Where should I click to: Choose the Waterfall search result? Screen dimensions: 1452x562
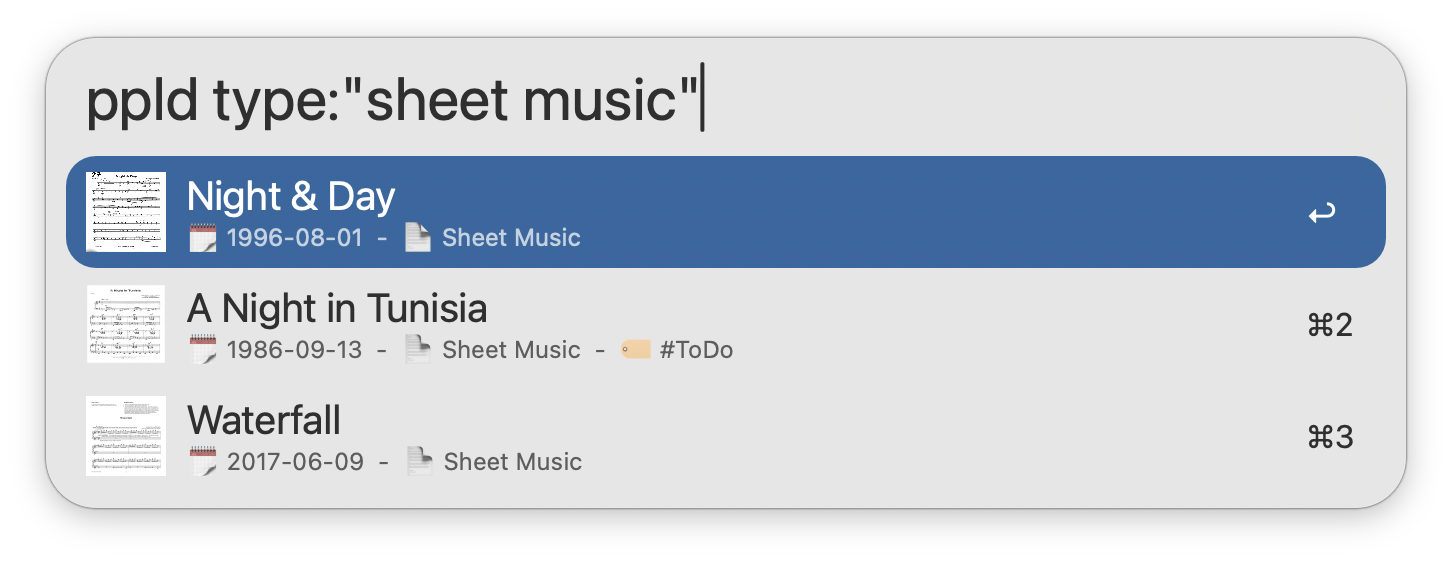point(264,421)
